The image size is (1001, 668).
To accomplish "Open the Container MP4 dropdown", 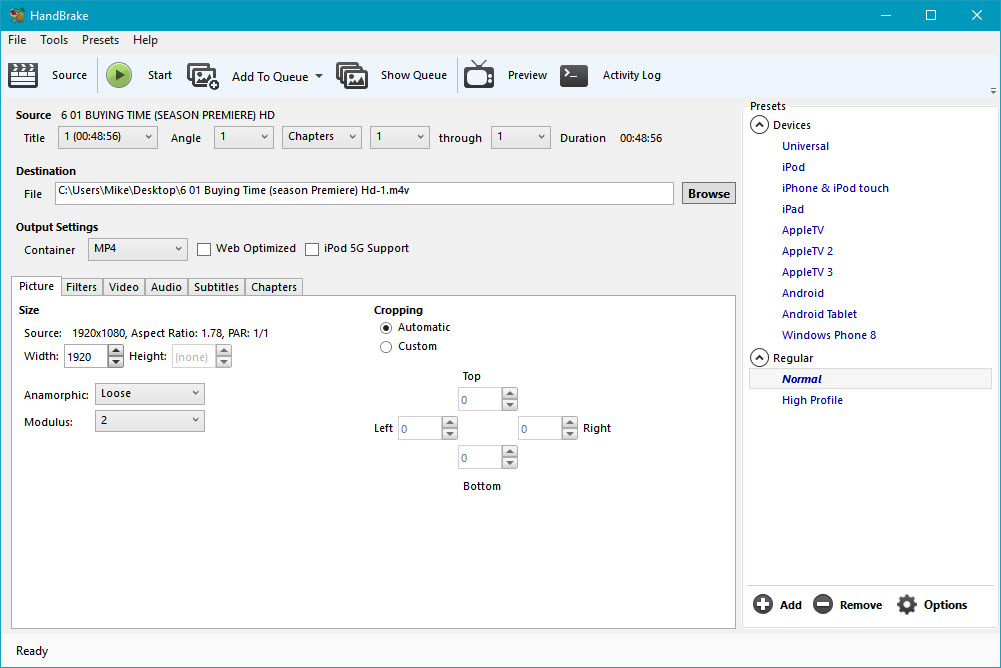I will coord(138,249).
